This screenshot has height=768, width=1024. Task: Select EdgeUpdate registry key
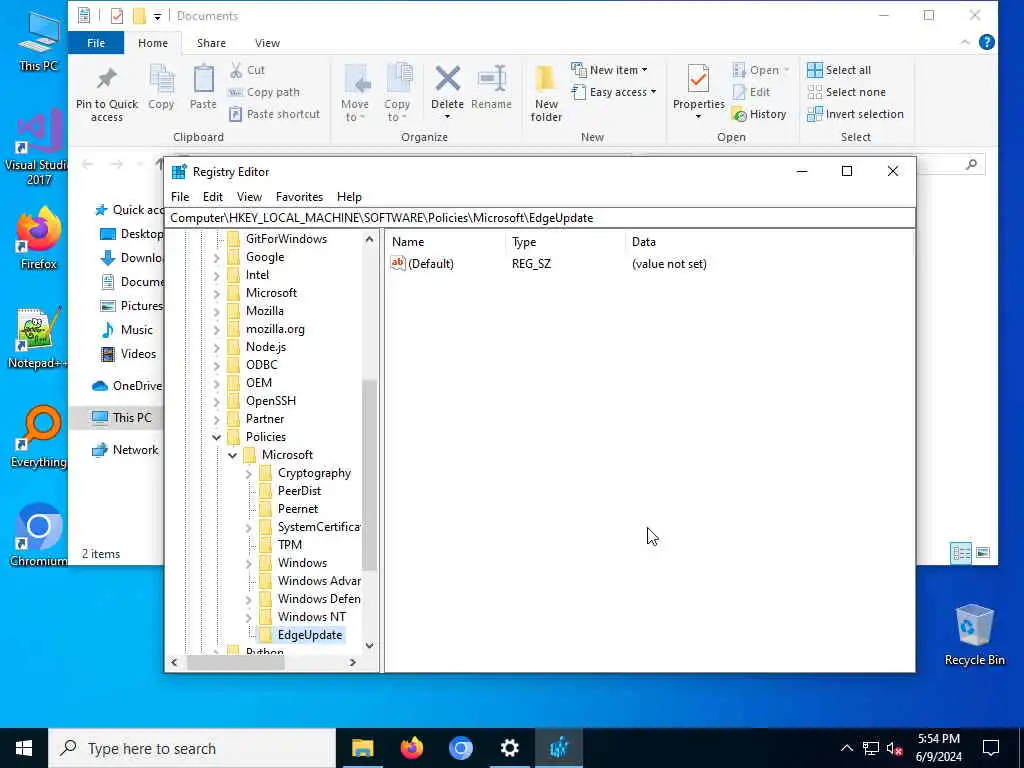pos(310,635)
